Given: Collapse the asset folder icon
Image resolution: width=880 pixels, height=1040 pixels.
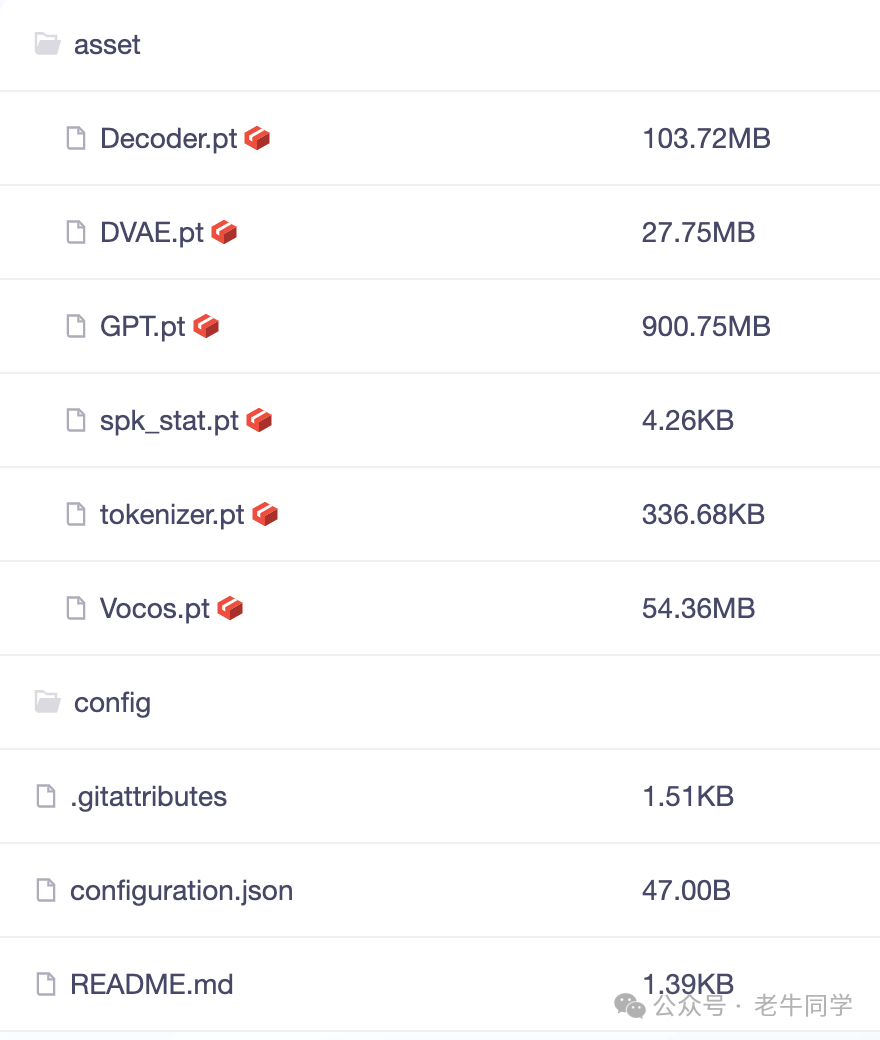Looking at the screenshot, I should 47,44.
